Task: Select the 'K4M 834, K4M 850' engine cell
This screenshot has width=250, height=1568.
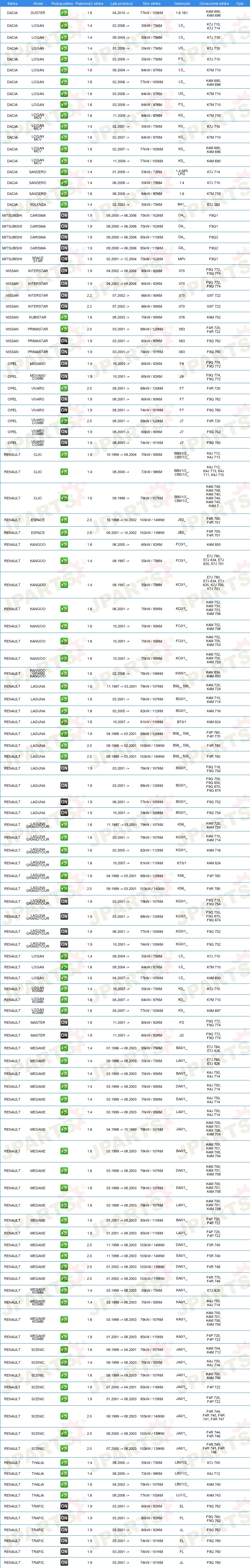Action: click(214, 674)
